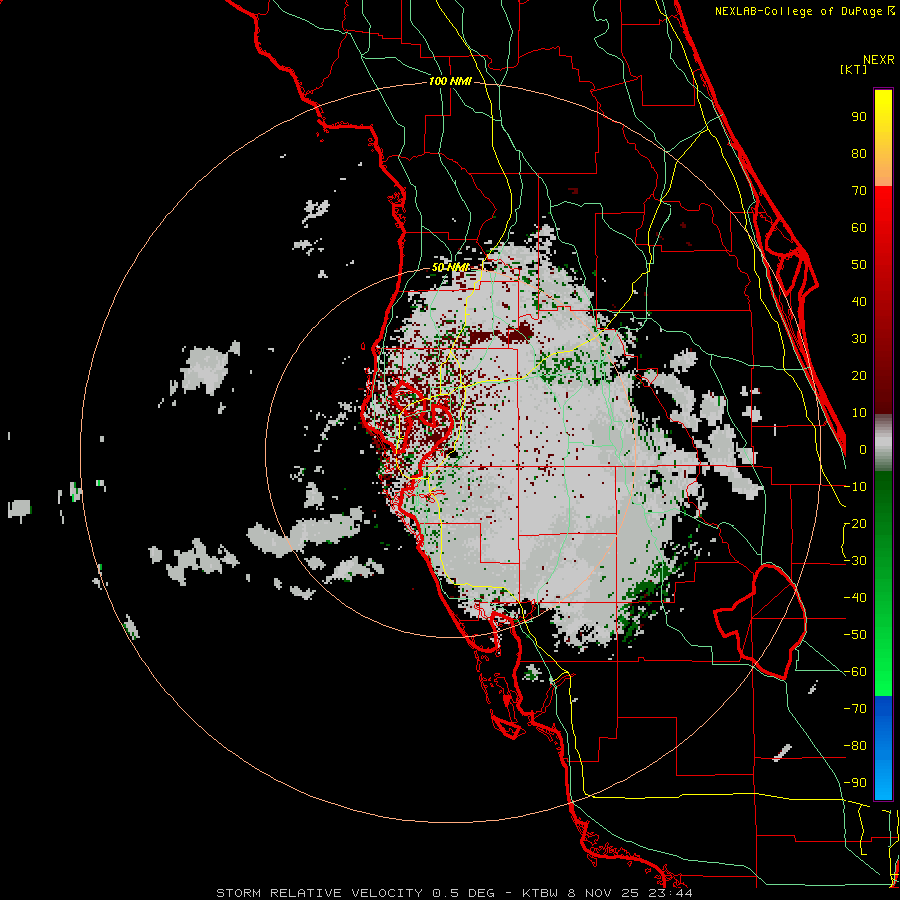Click the -30 tick label on the velocity scale
The width and height of the screenshot is (900, 900).
point(855,561)
